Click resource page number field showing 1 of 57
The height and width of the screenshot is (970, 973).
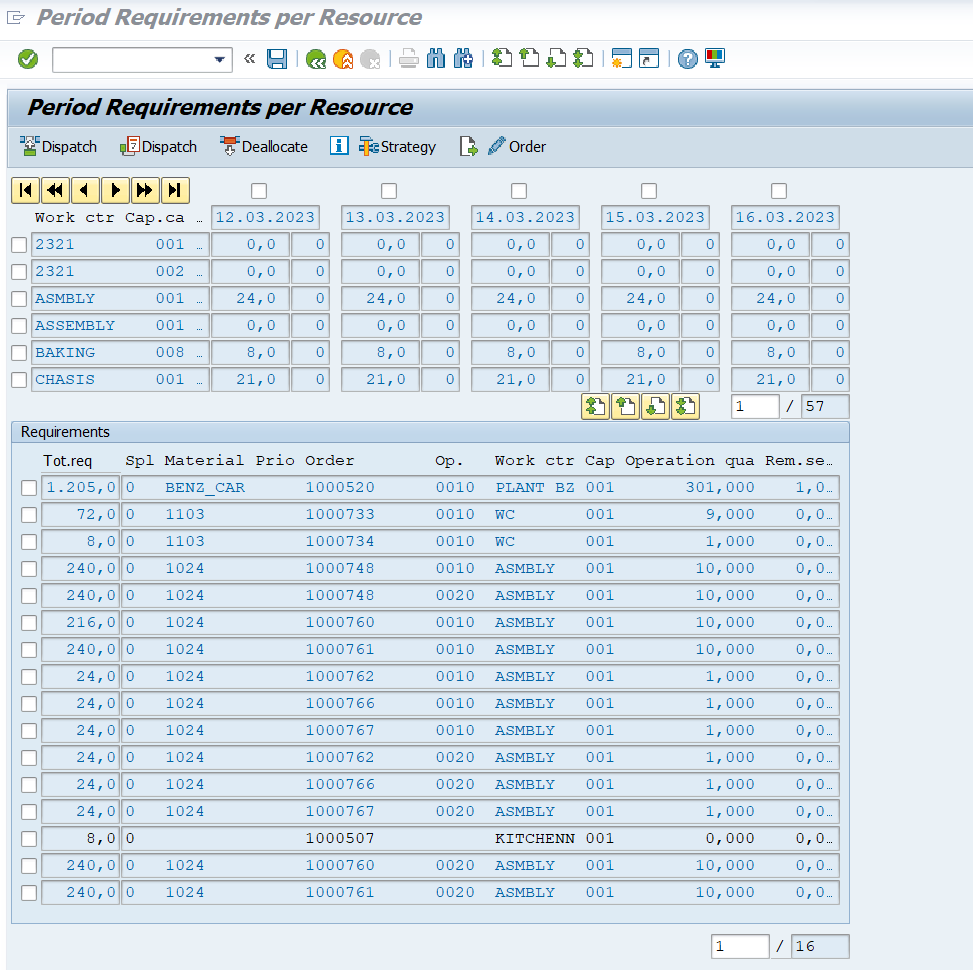[x=755, y=406]
